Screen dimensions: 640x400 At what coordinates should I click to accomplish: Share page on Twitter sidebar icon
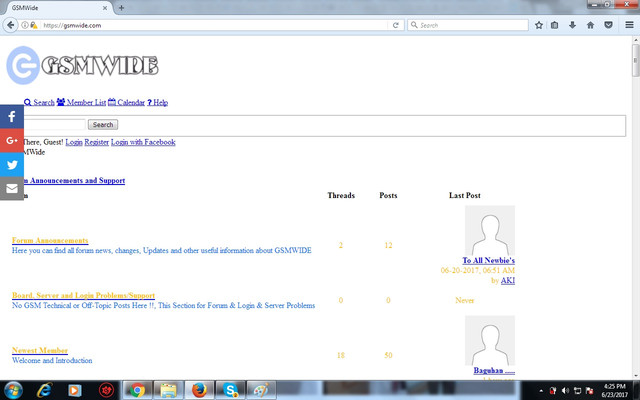click(12, 164)
